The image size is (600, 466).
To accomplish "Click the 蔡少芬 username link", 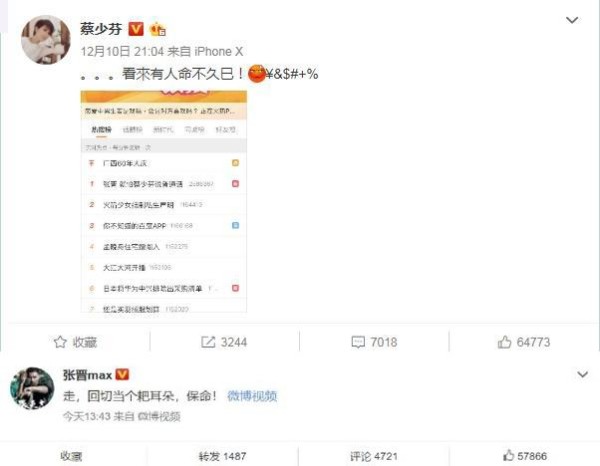I will pos(101,29).
